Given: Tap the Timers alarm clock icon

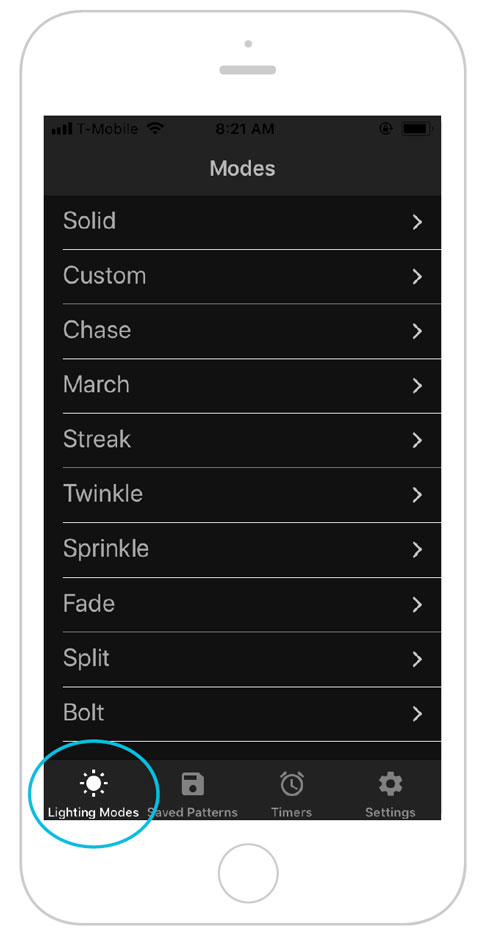Looking at the screenshot, I should 292,783.
